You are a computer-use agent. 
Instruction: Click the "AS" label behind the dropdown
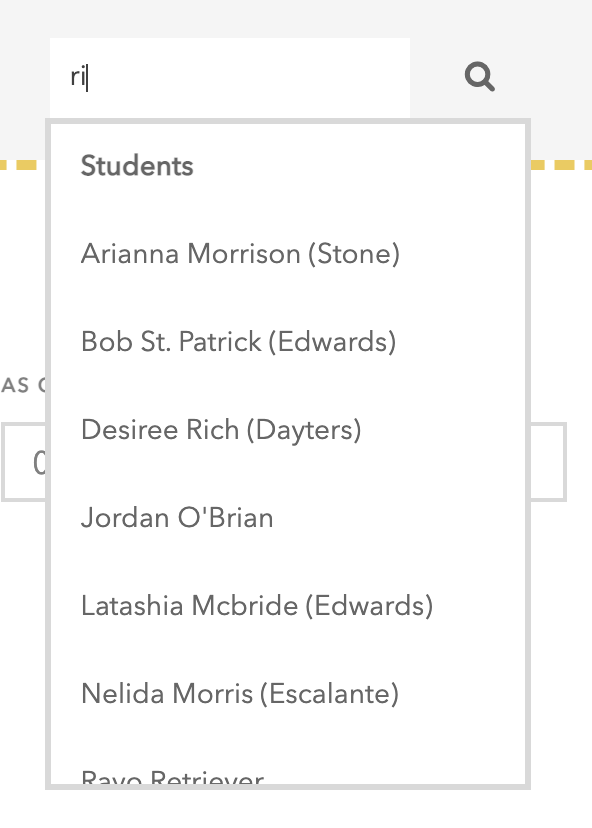[x=15, y=385]
